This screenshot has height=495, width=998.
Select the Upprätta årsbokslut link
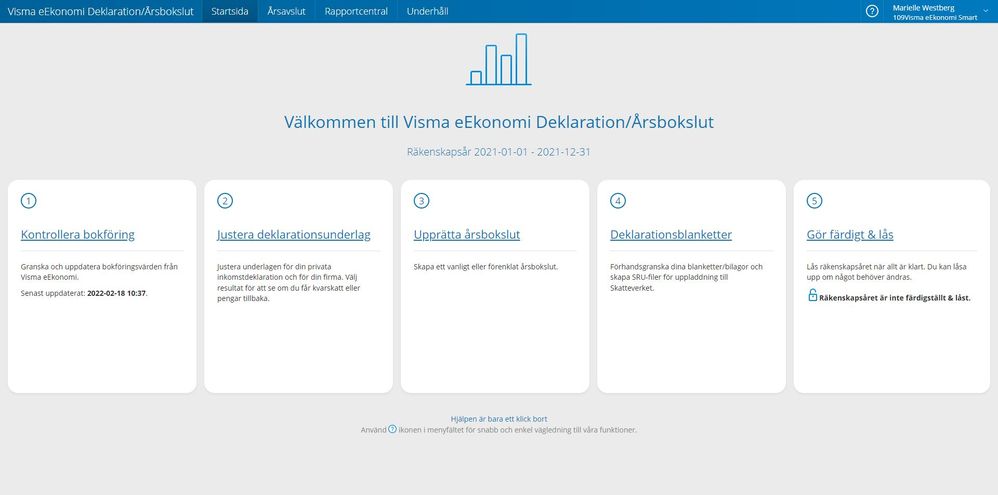pos(466,235)
